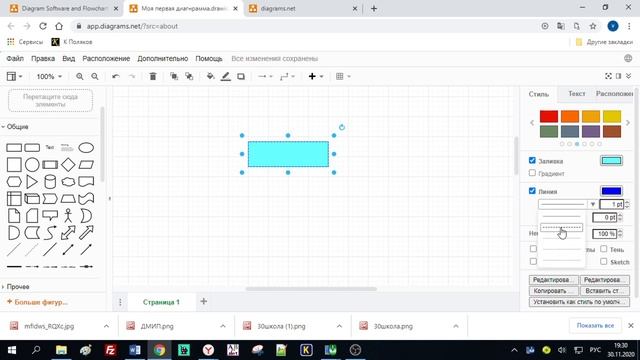
Task: Select the hexagon shape in library
Action: point(14,182)
